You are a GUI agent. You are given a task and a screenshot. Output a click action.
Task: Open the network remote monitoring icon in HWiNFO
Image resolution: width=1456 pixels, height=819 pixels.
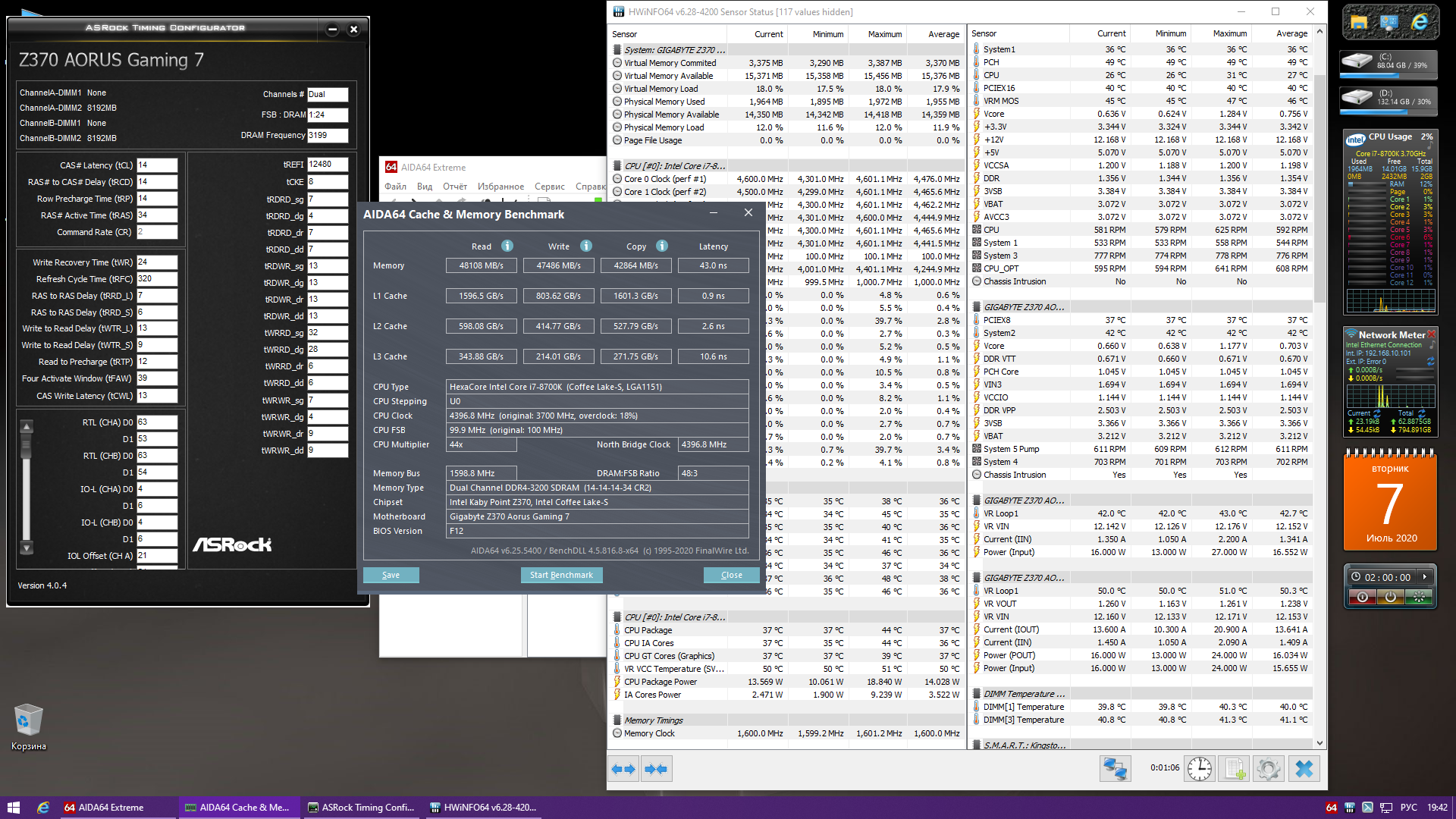tap(1115, 769)
